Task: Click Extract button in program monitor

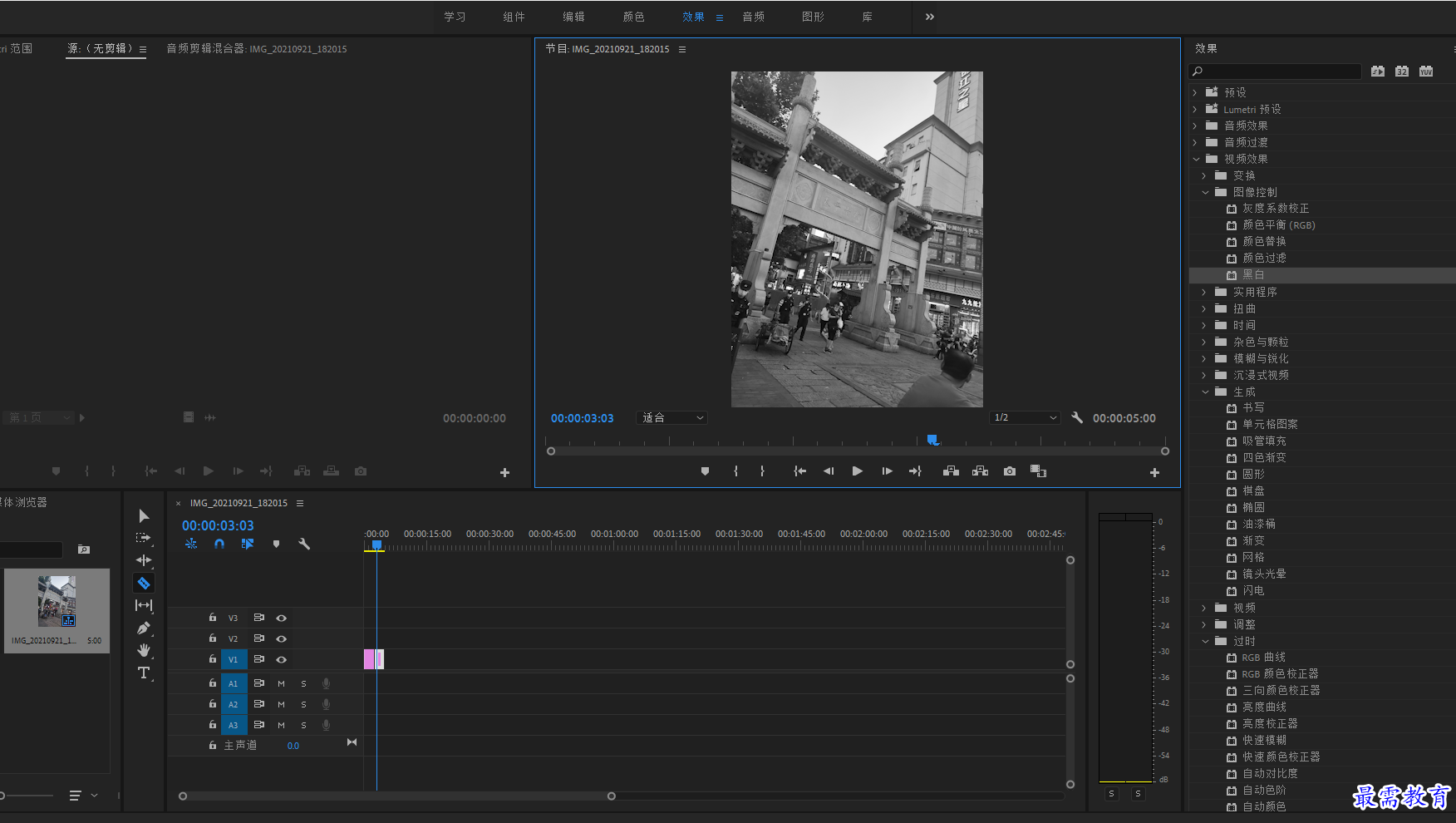Action: click(981, 471)
